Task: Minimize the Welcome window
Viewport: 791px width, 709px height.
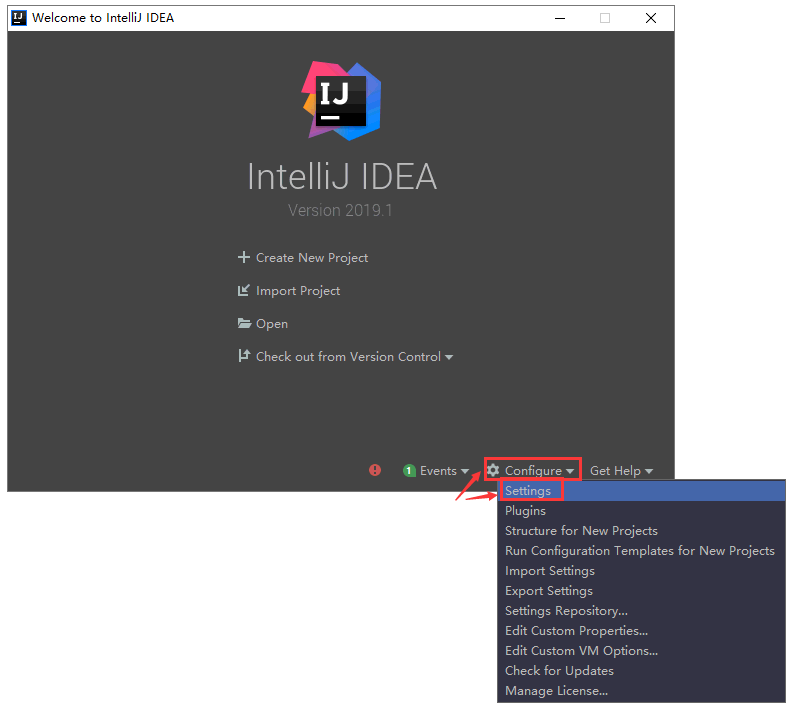Action: pyautogui.click(x=559, y=18)
